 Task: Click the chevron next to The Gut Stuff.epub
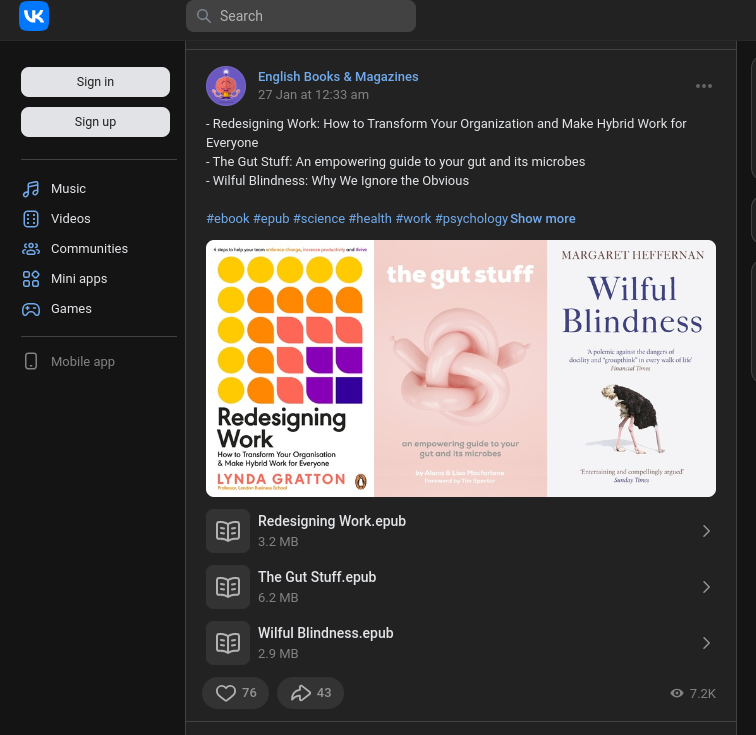[706, 587]
